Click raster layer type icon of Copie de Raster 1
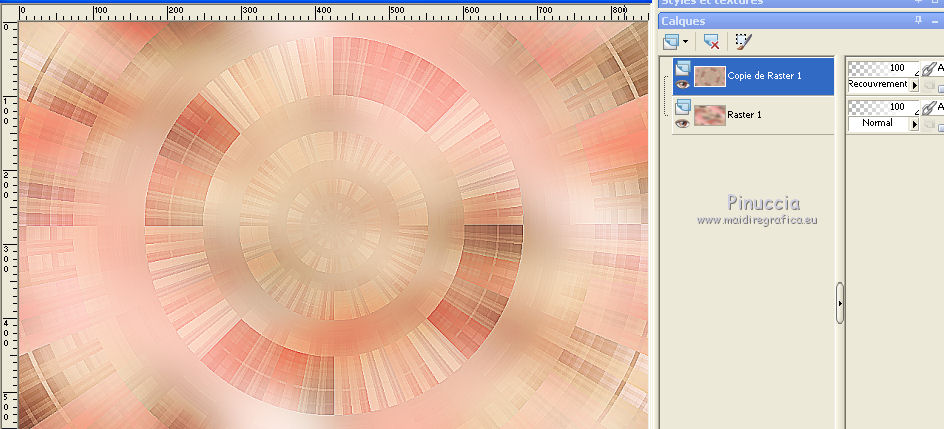This screenshot has height=429, width=944. pos(682,68)
